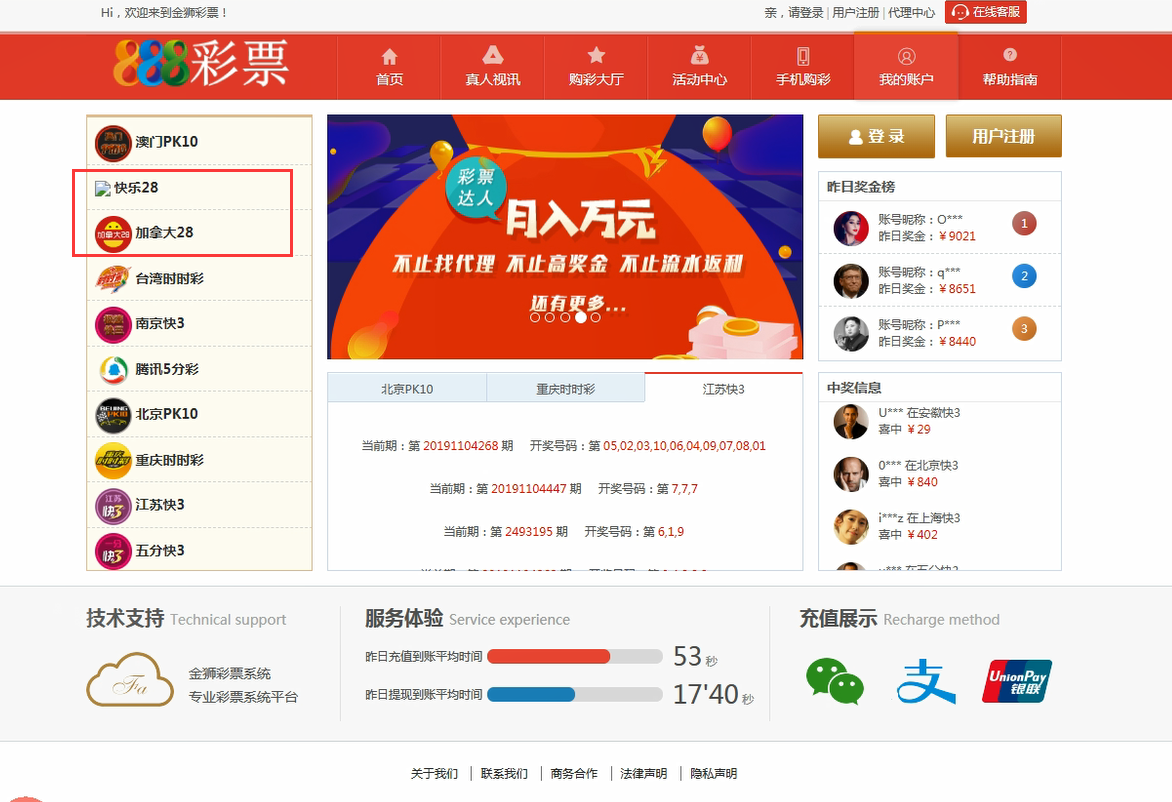Click the UnionPay 银联 logo
Screen dimensions: 1172x802
point(1017,681)
